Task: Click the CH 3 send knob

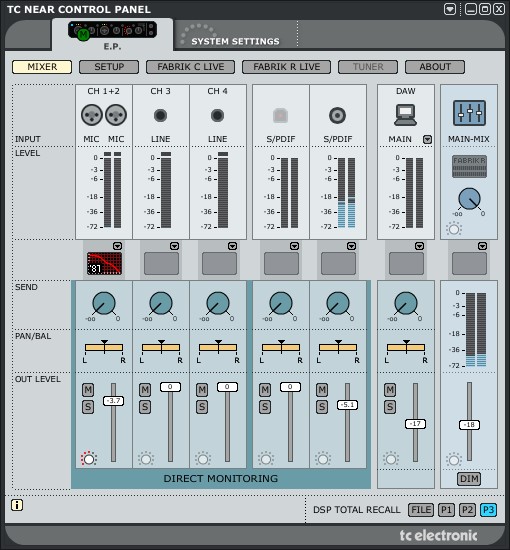Action: [161, 303]
